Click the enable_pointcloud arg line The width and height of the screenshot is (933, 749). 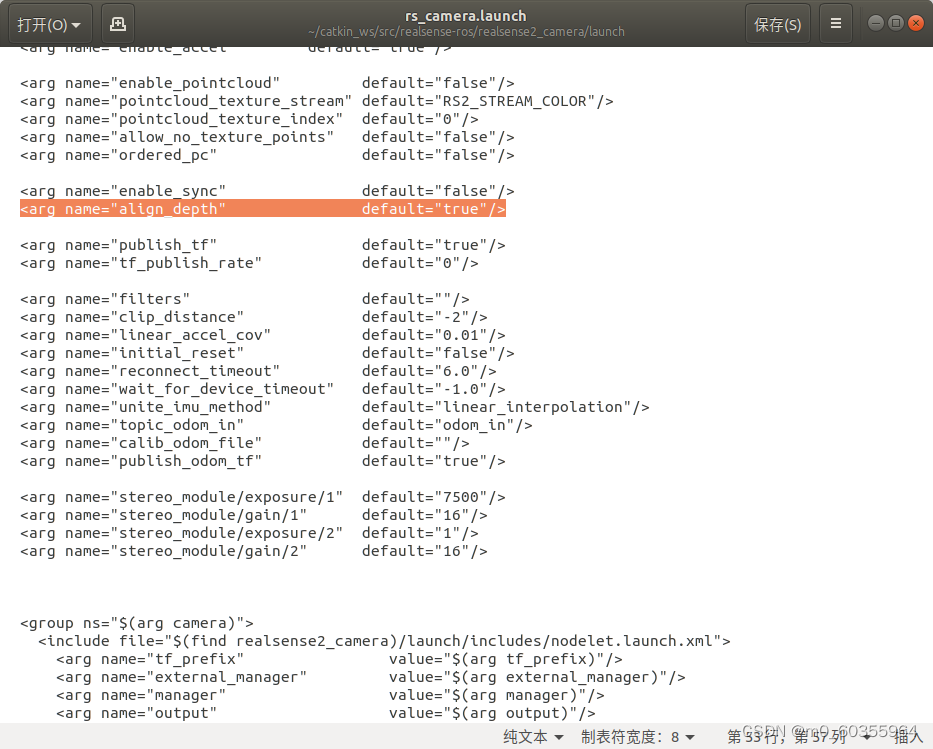coord(267,83)
